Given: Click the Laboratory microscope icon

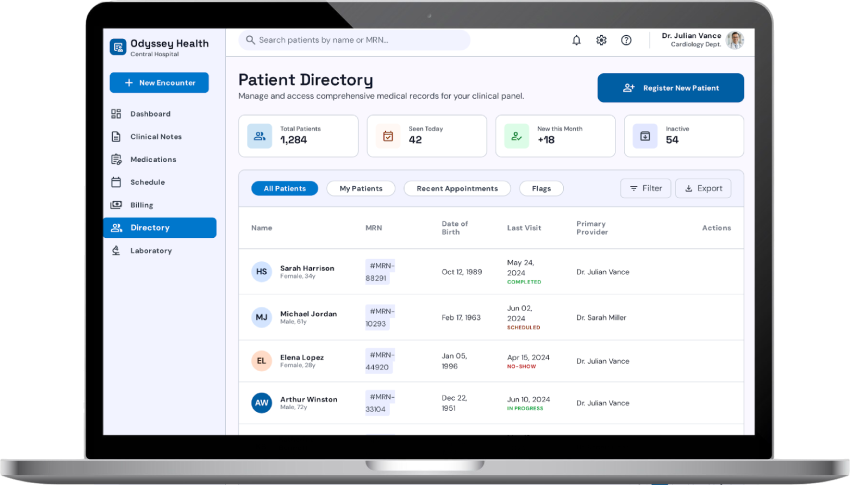Looking at the screenshot, I should point(116,250).
